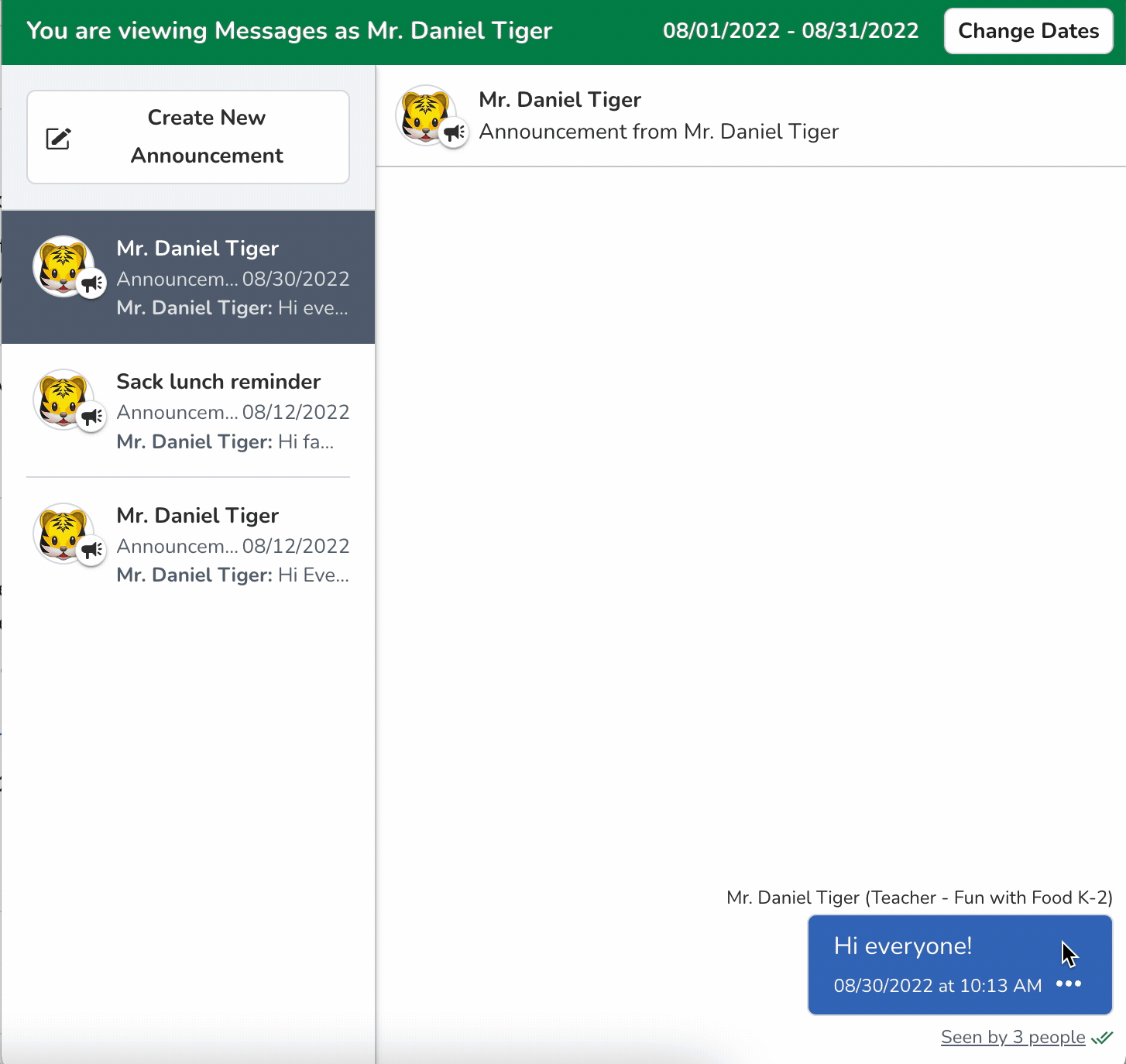Select the selected 08/30/2022 announcement title

click(197, 249)
